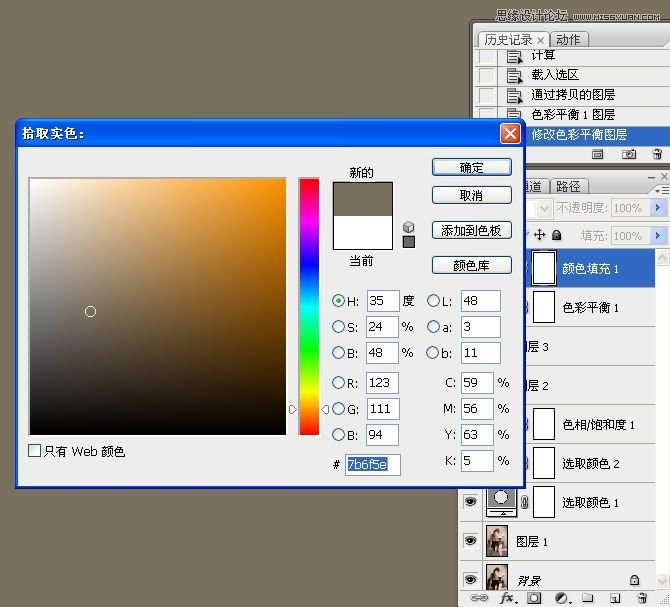Select the 色相/饱和度 1 layer name
The height and width of the screenshot is (607, 670).
598,424
